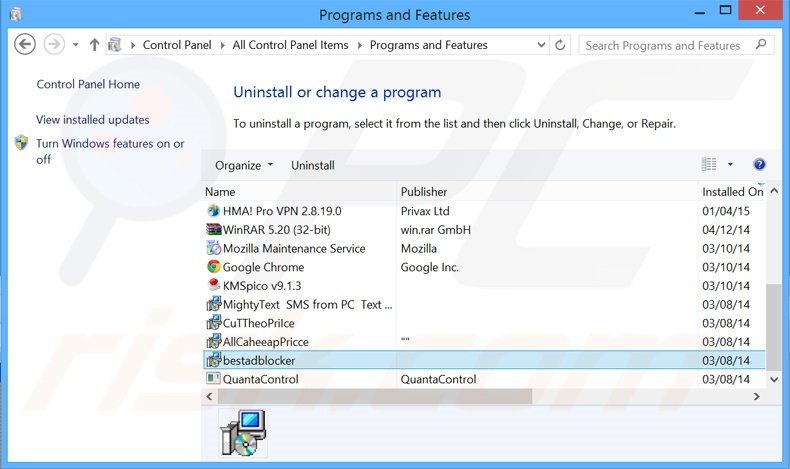
Task: Select HMA! Pro VPN 2.8.19.0 entry
Action: tap(484, 211)
